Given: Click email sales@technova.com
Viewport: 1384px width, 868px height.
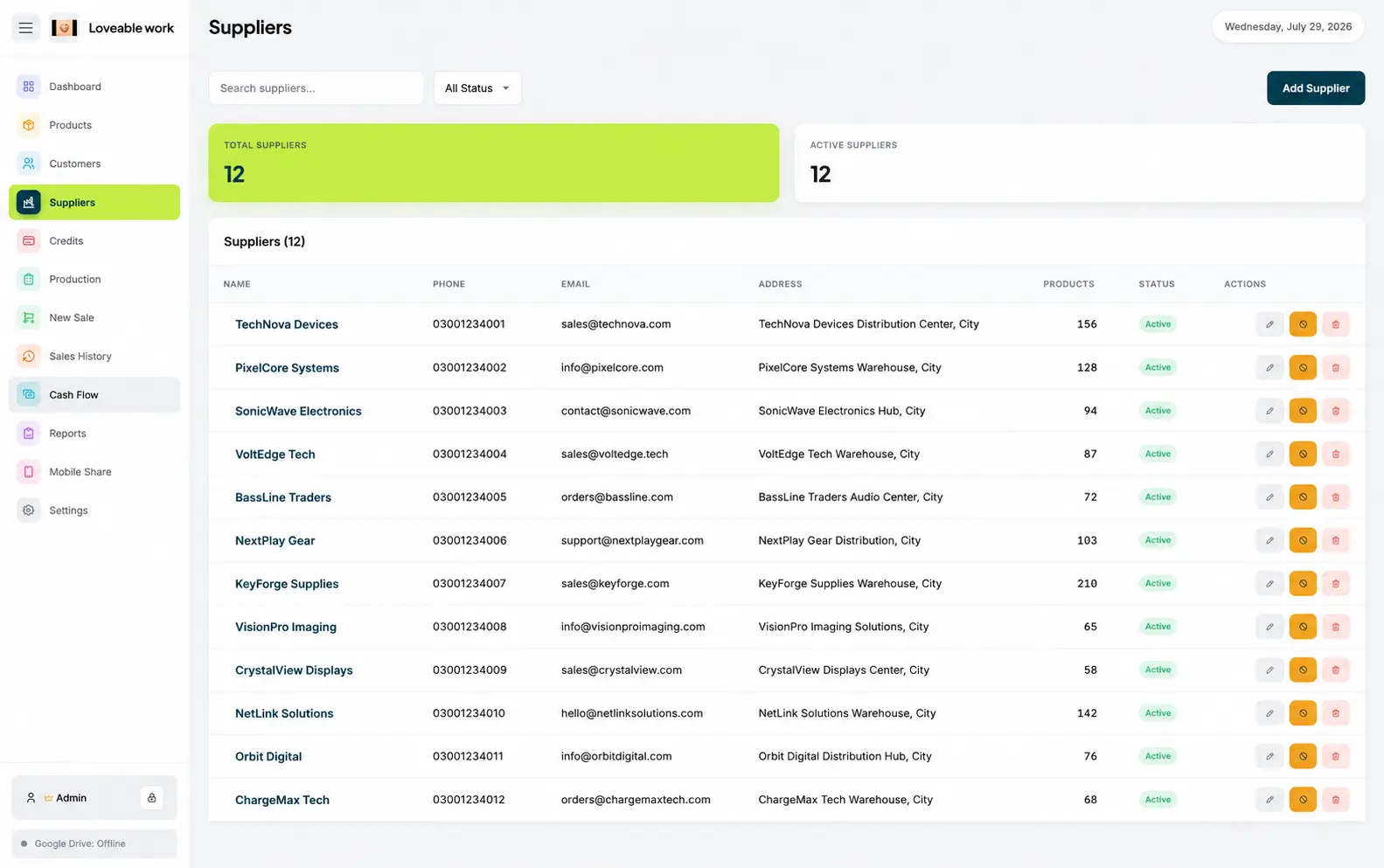Looking at the screenshot, I should coord(616,324).
